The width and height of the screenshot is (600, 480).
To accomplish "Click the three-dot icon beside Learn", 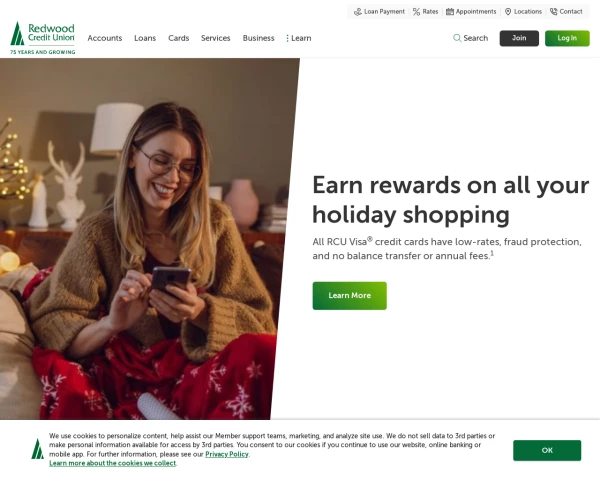I will (x=287, y=38).
